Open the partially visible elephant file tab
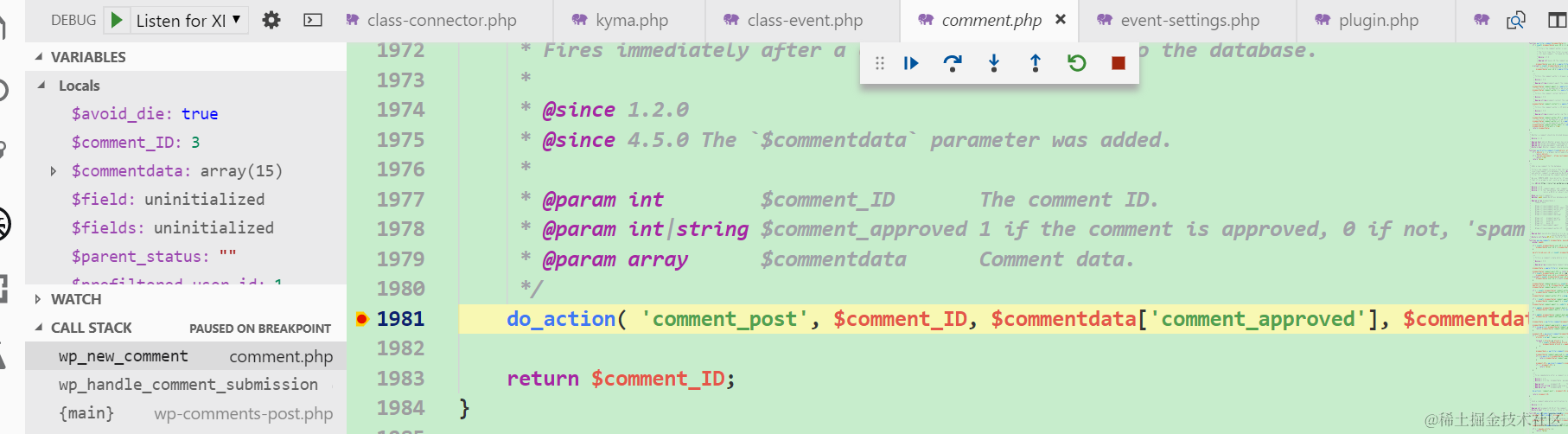Image resolution: width=1568 pixels, height=434 pixels. 1482,20
